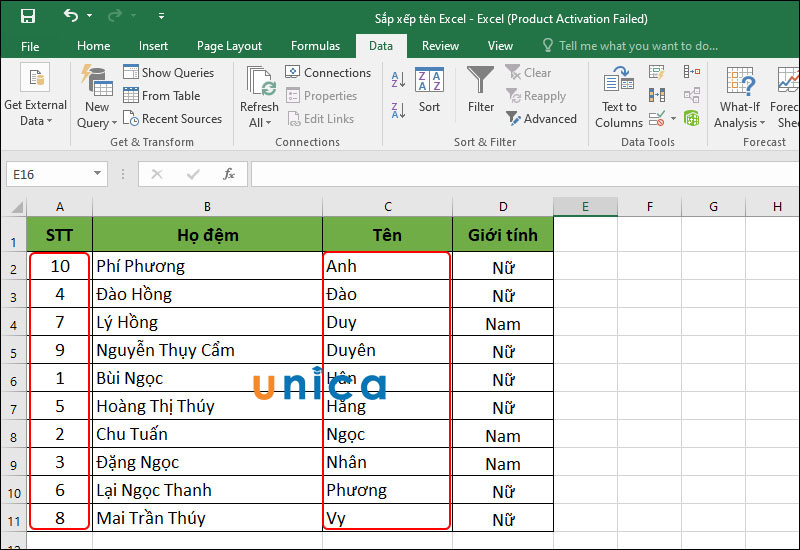The width and height of the screenshot is (800, 550).
Task: Open Get External Data menu
Action: click(35, 95)
